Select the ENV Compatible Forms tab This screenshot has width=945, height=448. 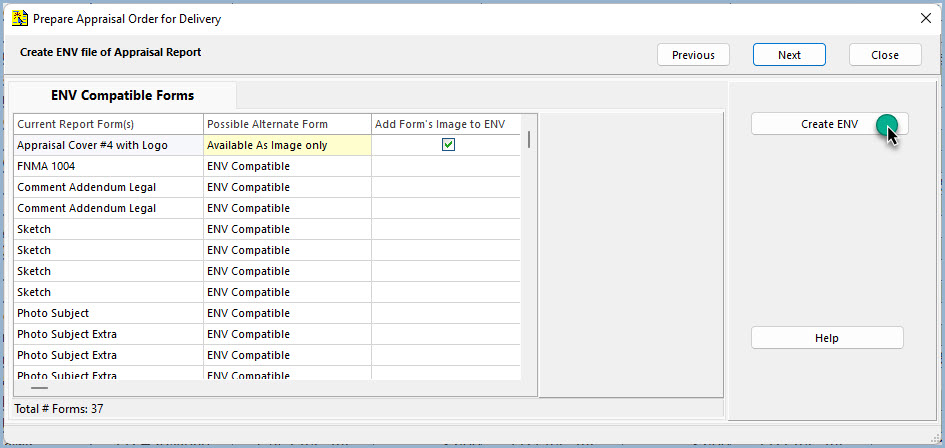(123, 95)
